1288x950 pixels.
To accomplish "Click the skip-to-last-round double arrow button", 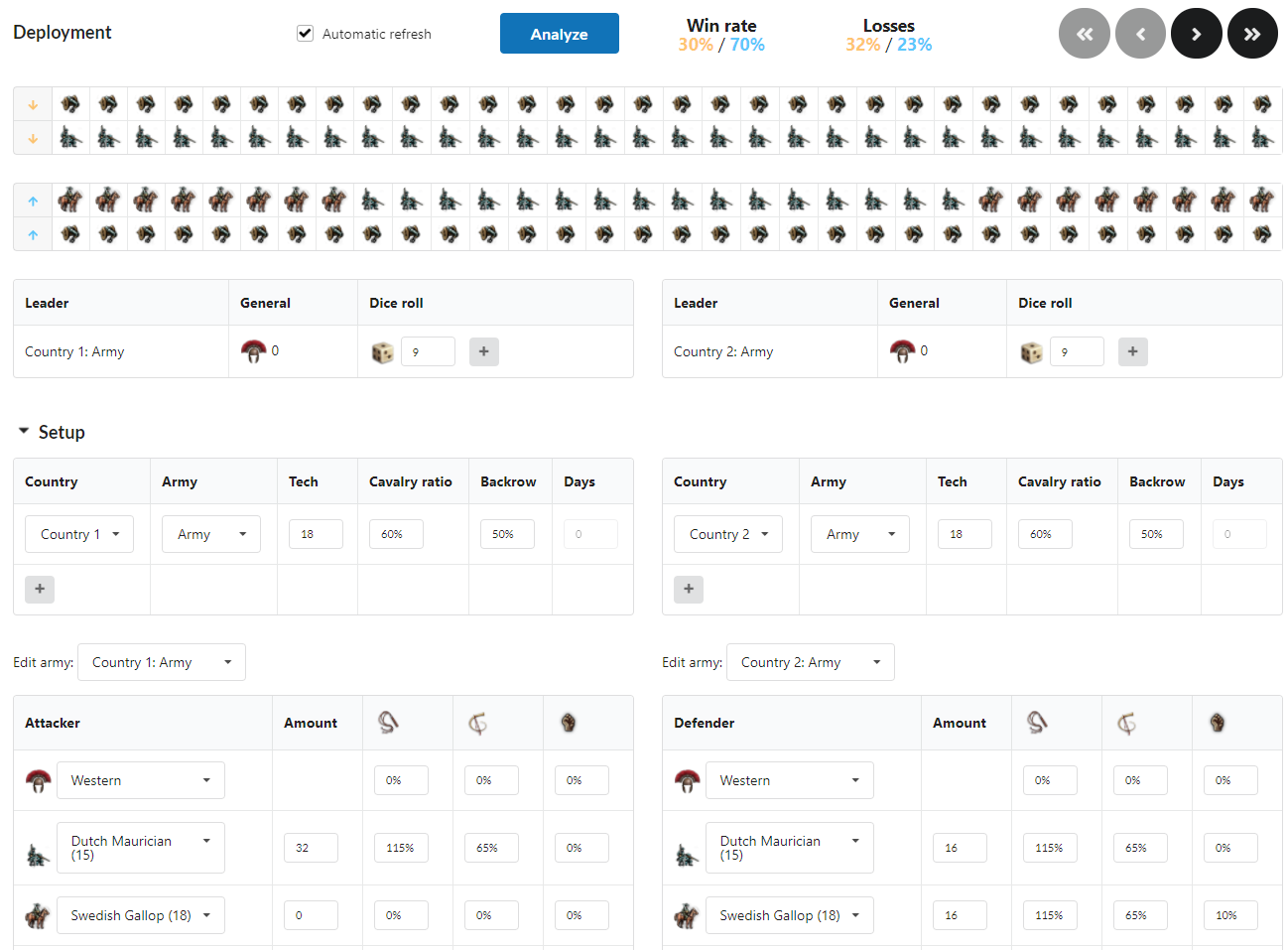I will click(1252, 34).
